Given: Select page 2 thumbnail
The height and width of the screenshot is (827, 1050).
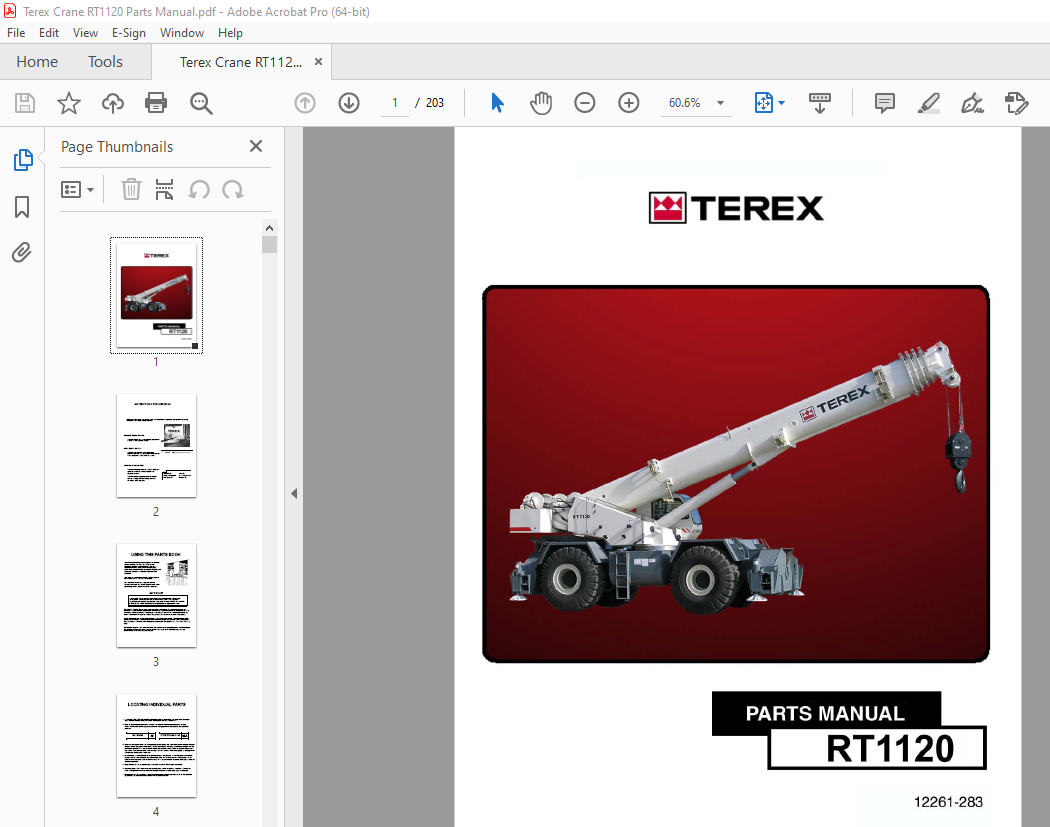Looking at the screenshot, I should (157, 446).
